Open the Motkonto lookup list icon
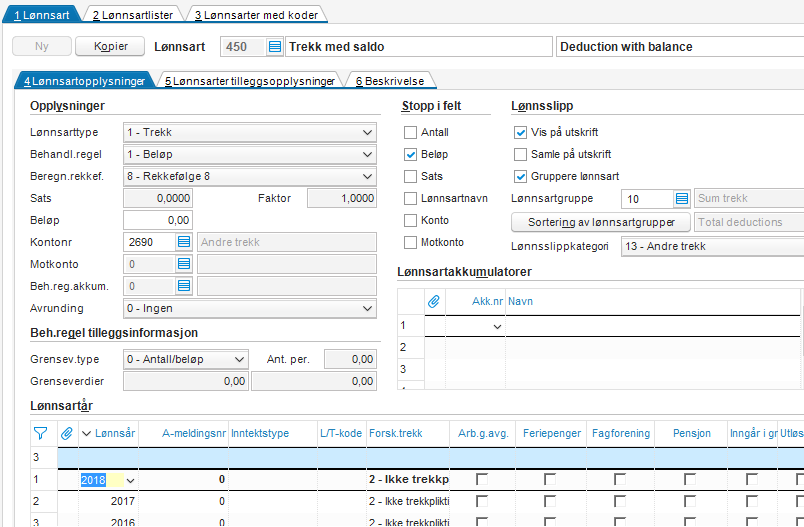This screenshot has width=804, height=527. coord(184,264)
